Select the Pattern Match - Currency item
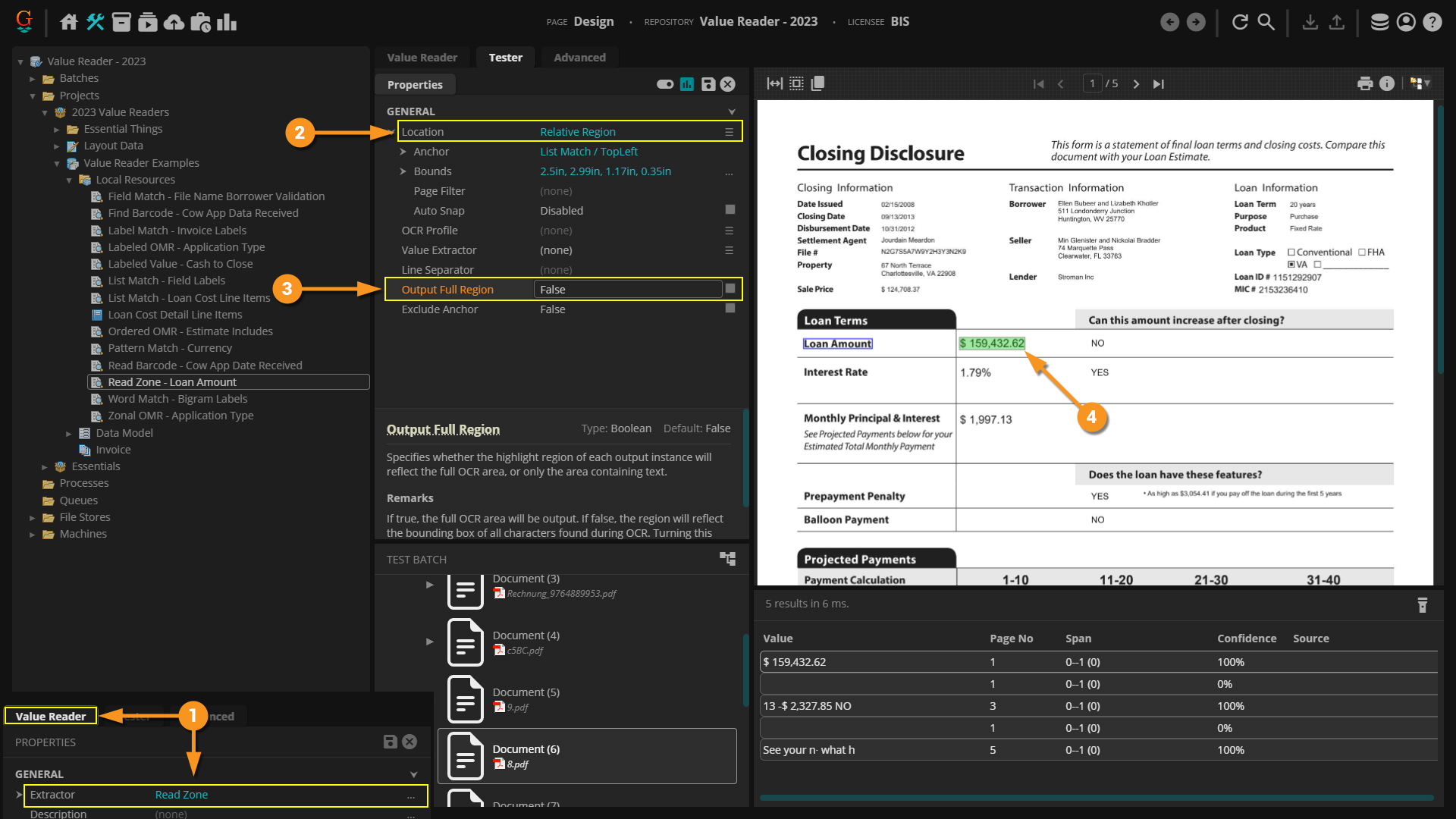Viewport: 1456px width, 819px height. coord(170,348)
